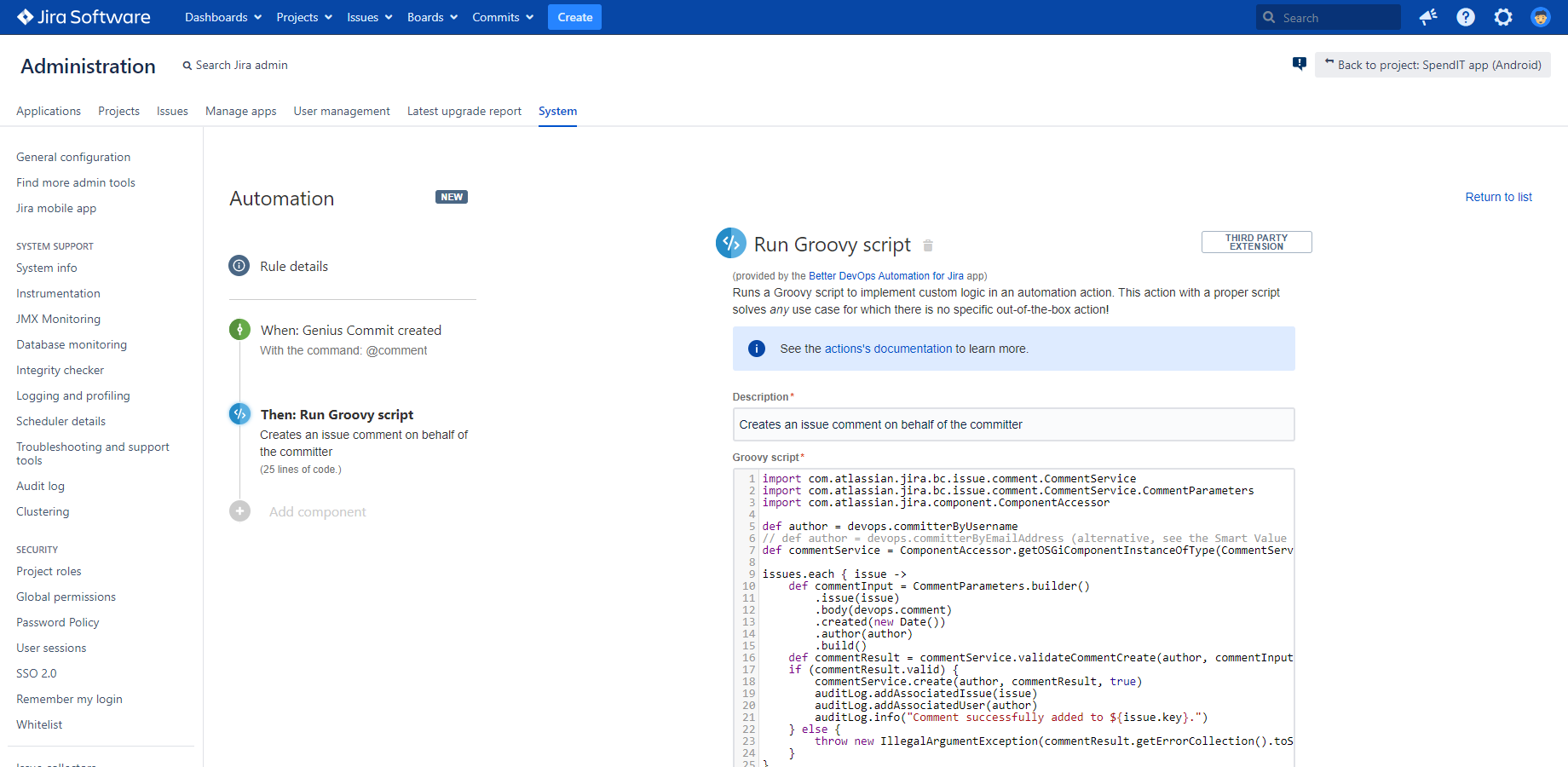Viewport: 1568px width, 767px height.
Task: Open User sessions page
Action: pos(51,648)
